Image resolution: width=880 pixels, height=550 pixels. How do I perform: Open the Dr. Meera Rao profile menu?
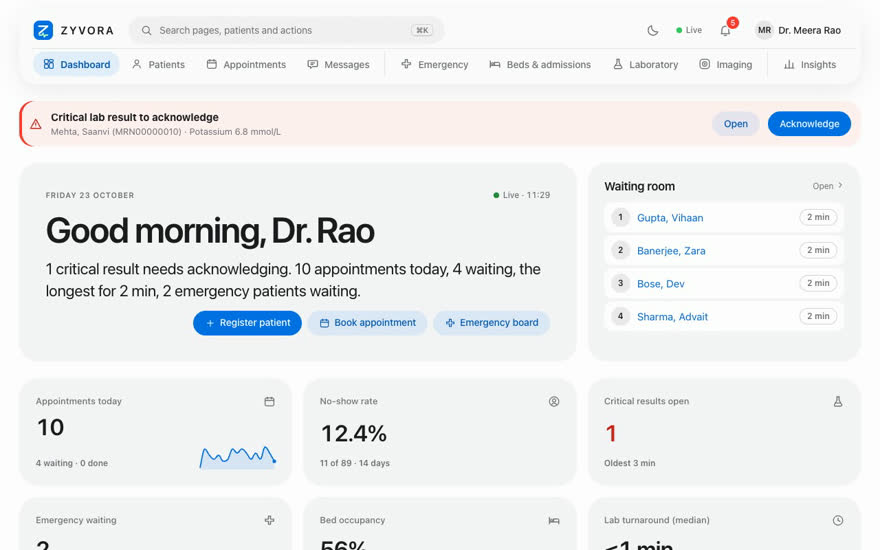click(798, 30)
